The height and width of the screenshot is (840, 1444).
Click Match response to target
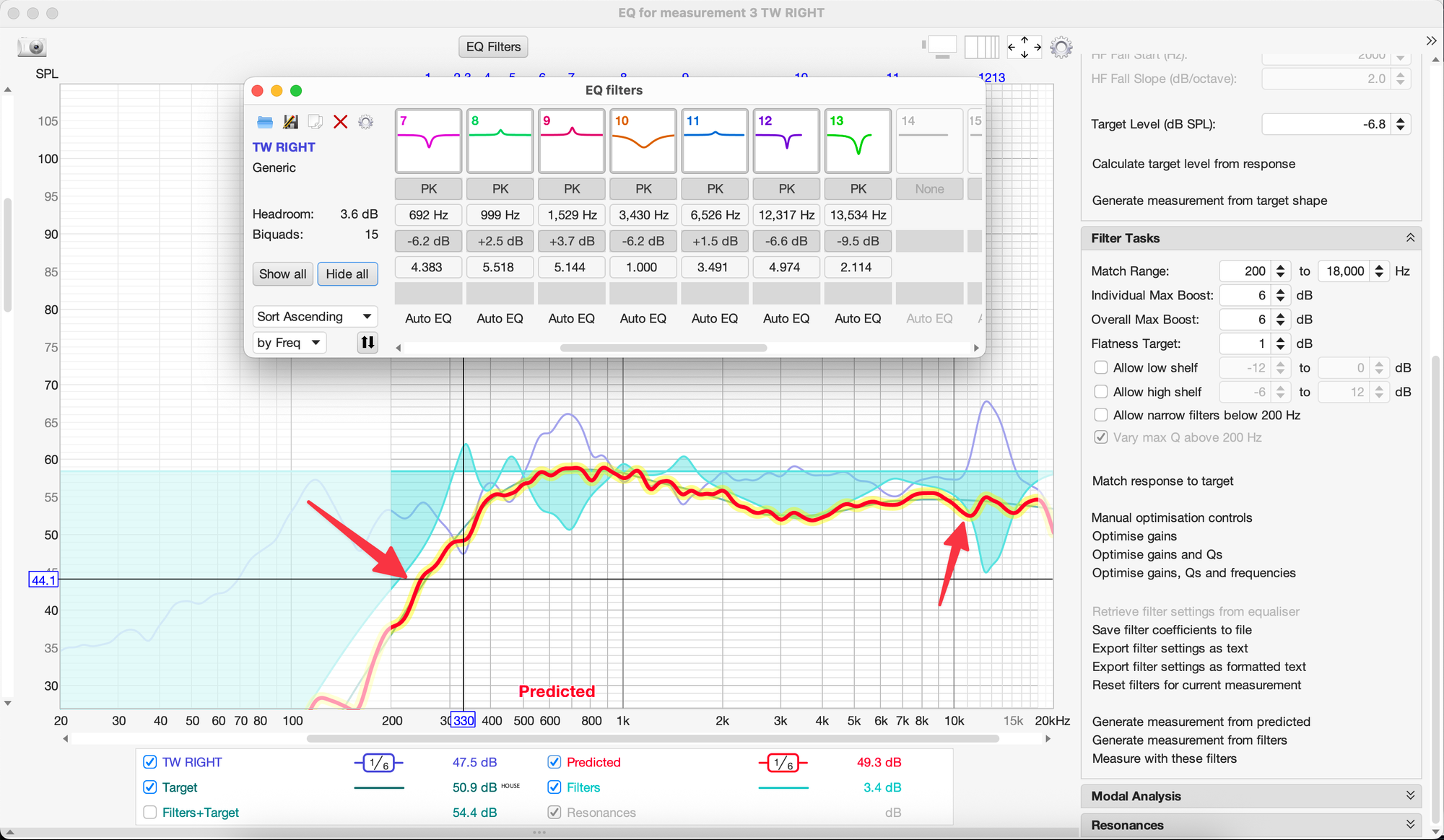coord(1162,481)
